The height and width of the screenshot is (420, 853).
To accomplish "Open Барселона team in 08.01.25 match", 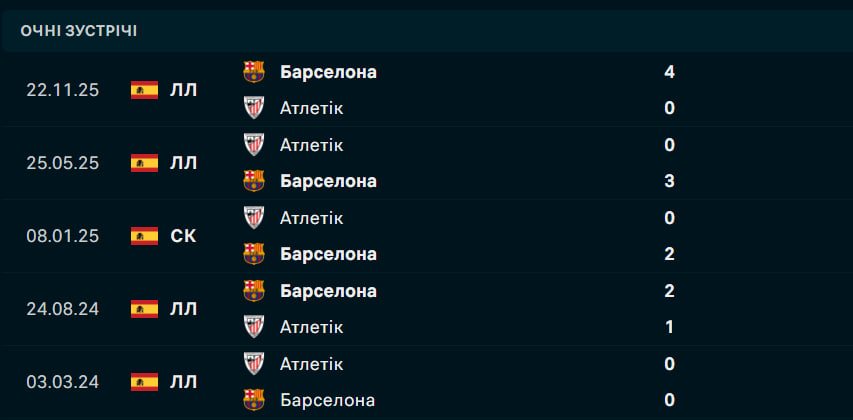I will pos(328,254).
